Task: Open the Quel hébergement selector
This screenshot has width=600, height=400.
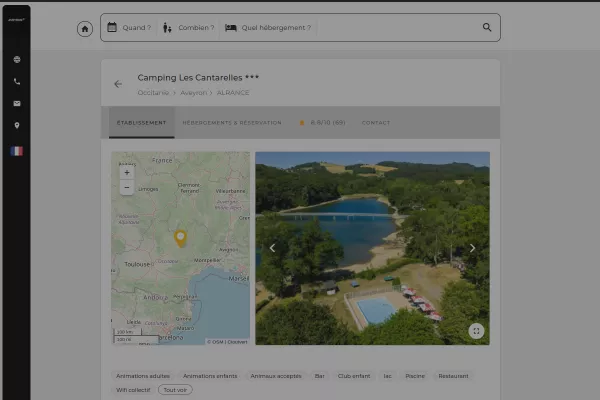Action: pos(268,28)
